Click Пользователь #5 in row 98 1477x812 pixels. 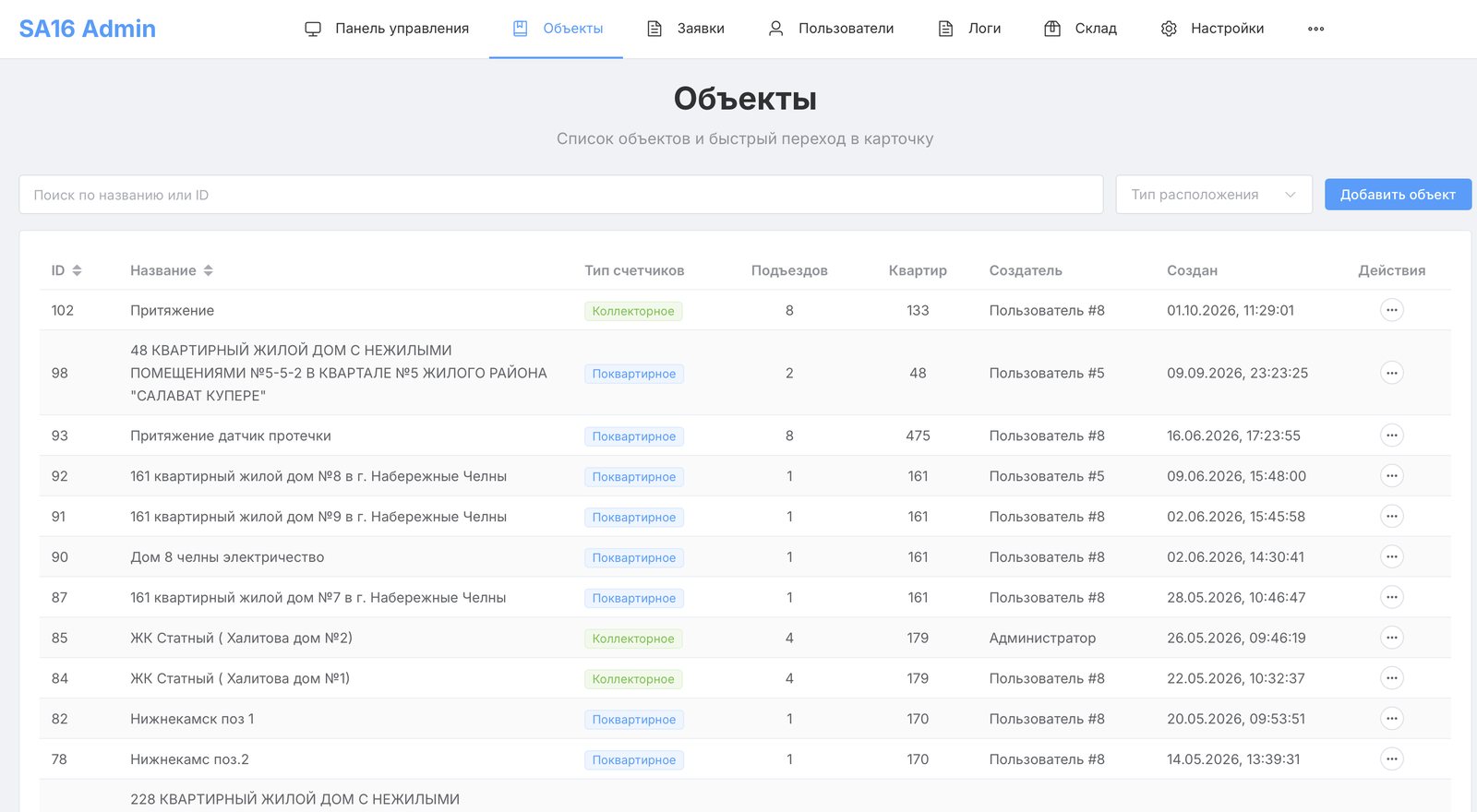click(x=1047, y=373)
